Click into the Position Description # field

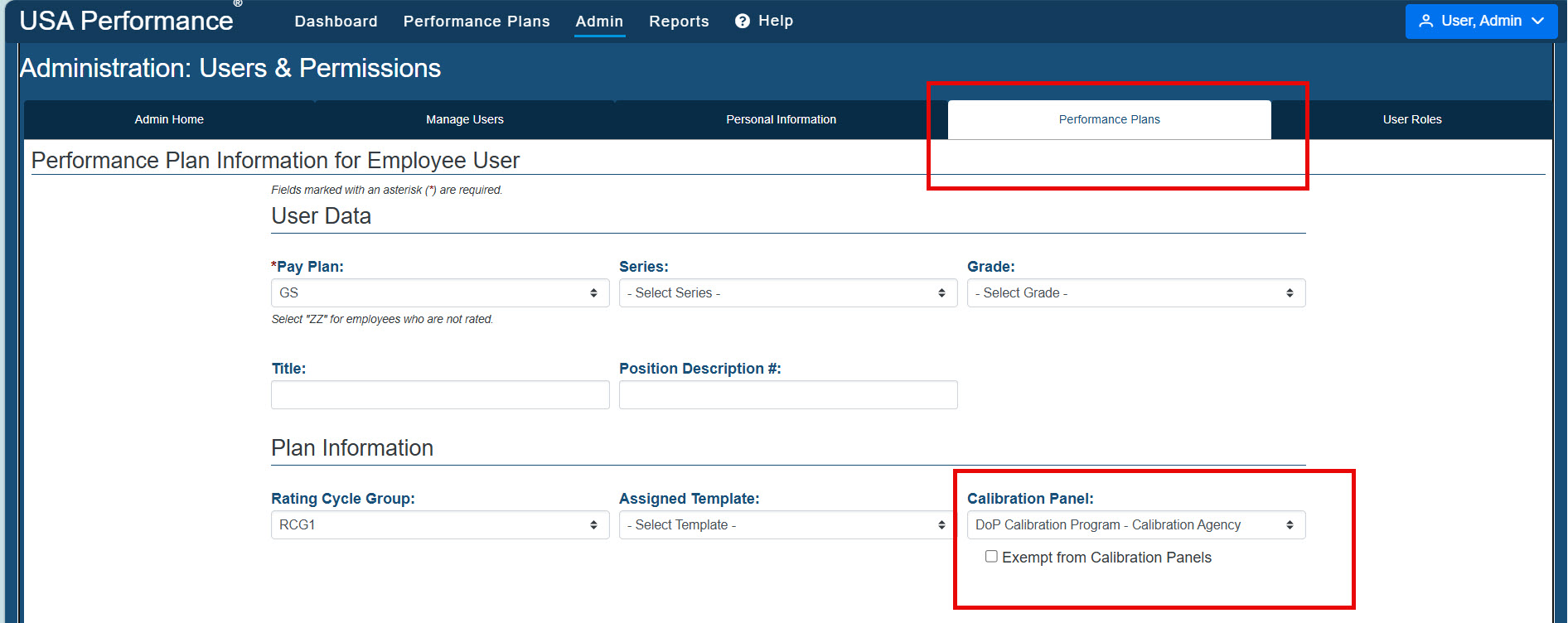tap(788, 394)
